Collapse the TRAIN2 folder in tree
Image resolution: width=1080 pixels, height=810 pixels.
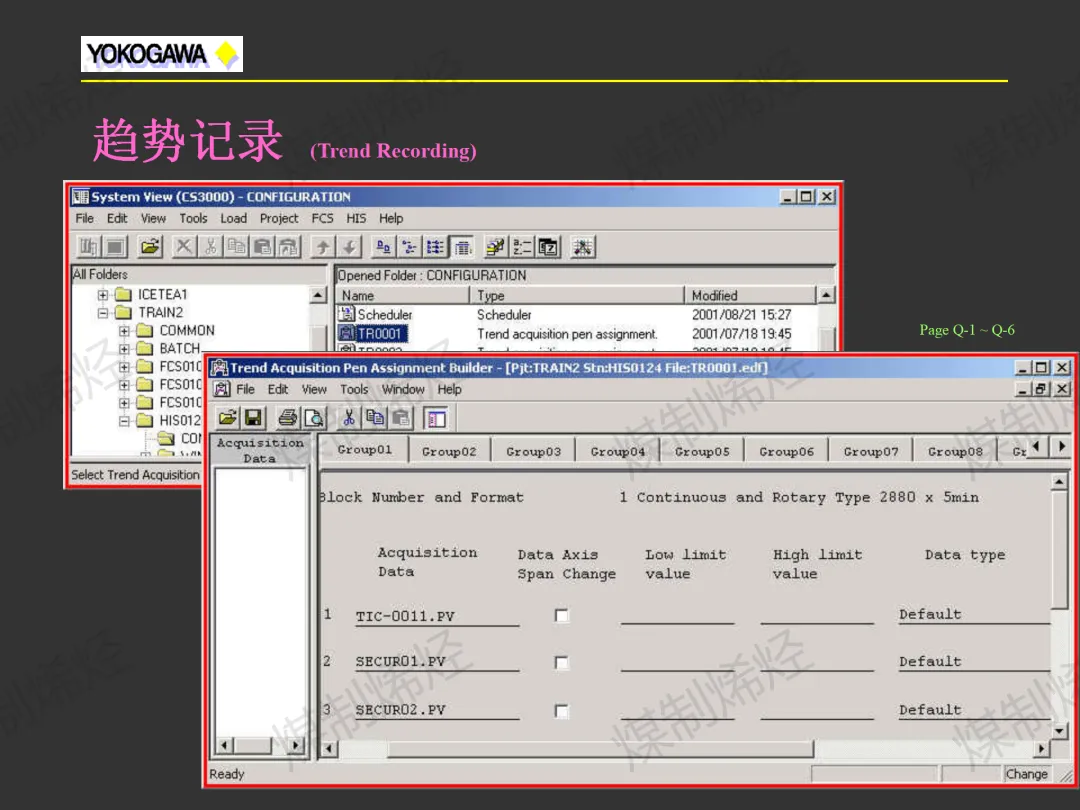(103, 313)
